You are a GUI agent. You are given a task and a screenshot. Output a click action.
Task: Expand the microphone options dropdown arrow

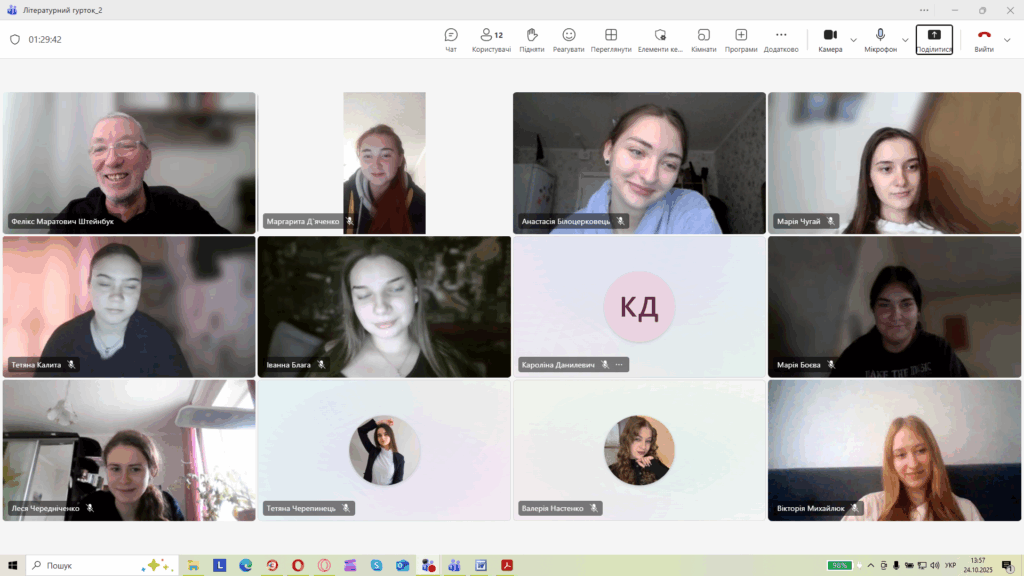tap(905, 40)
